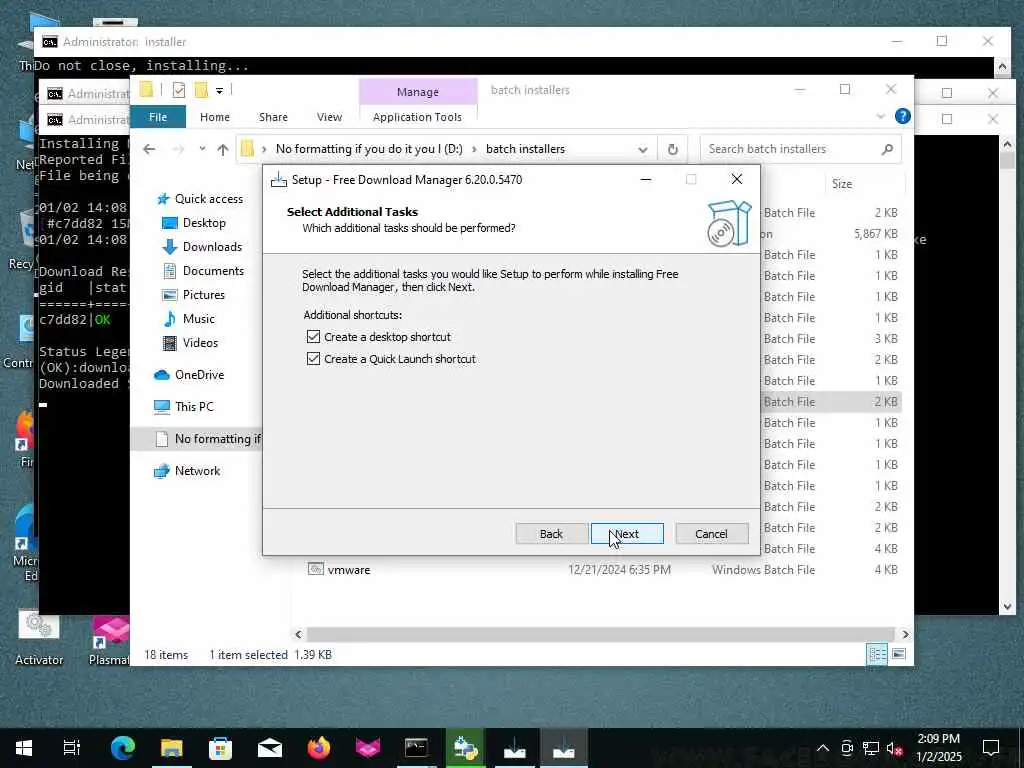This screenshot has width=1024, height=768.
Task: Open Task View on taskbar
Action: pyautogui.click(x=72, y=748)
